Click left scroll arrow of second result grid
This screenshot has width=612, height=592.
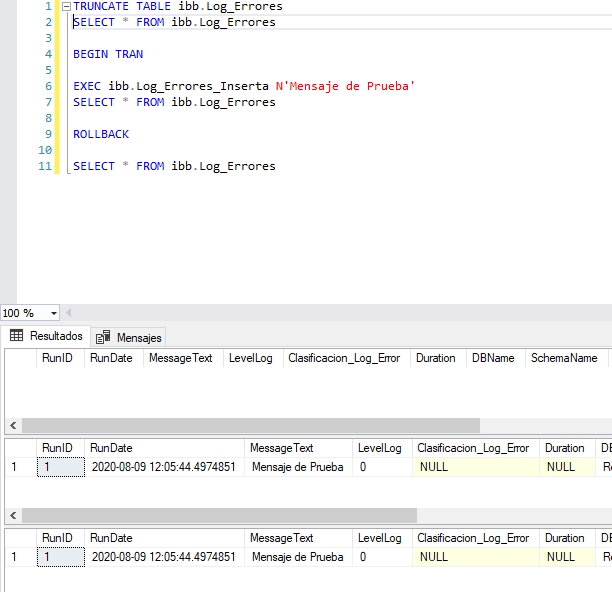coord(12,515)
